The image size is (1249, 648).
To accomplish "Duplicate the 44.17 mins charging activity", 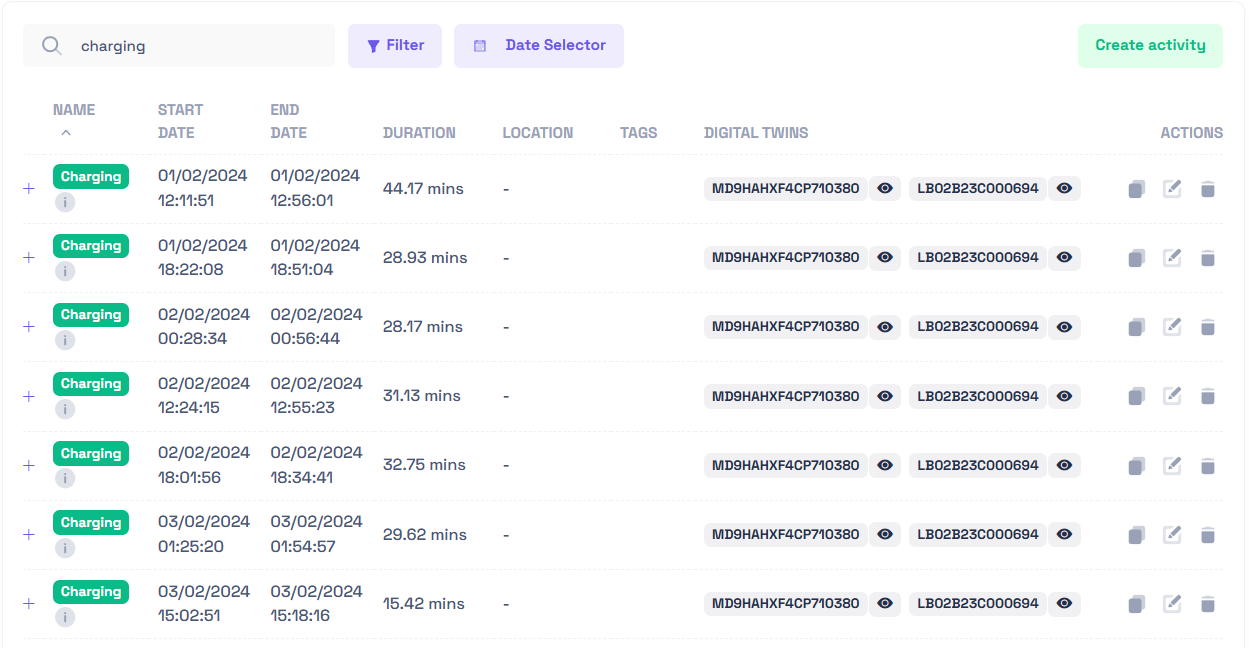I will pos(1136,189).
